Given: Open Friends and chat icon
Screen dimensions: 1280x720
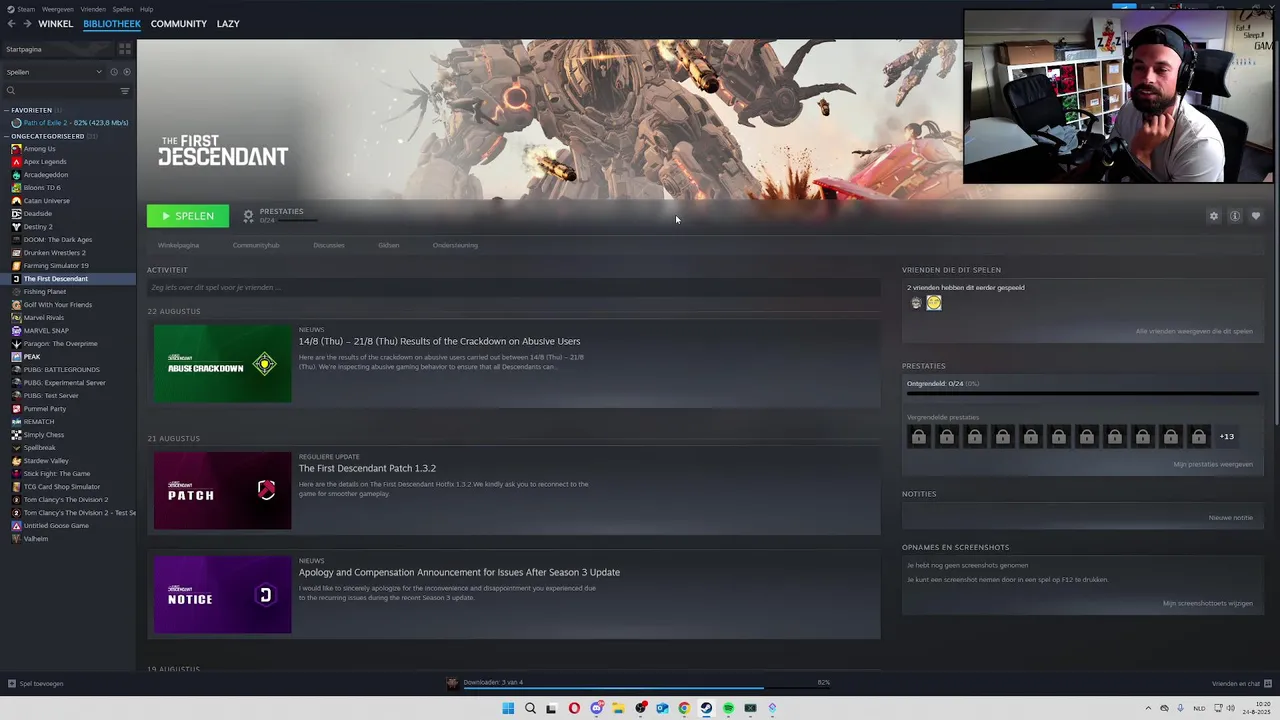Looking at the screenshot, I should click(x=1268, y=684).
